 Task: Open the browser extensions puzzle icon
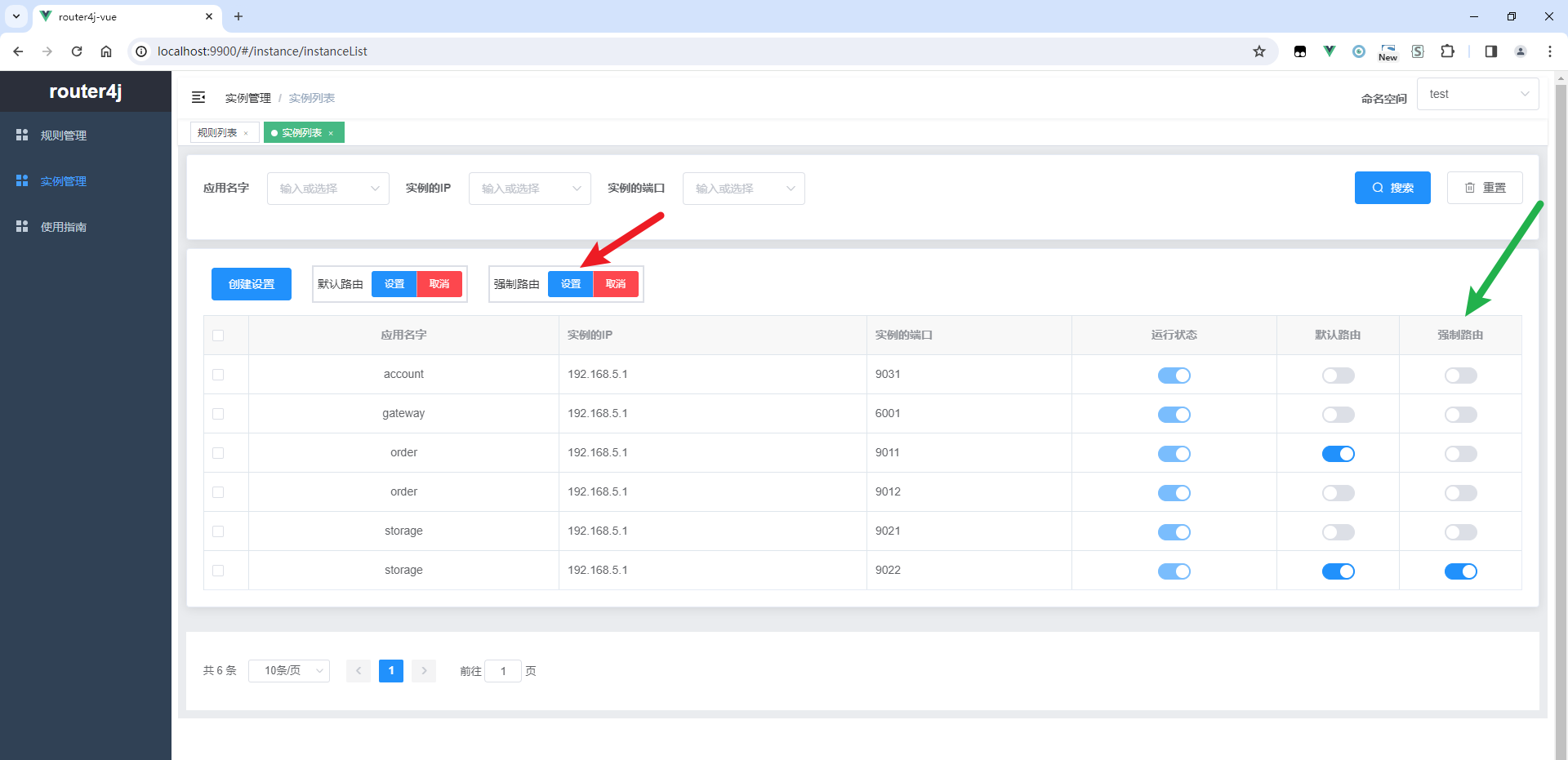click(1447, 51)
